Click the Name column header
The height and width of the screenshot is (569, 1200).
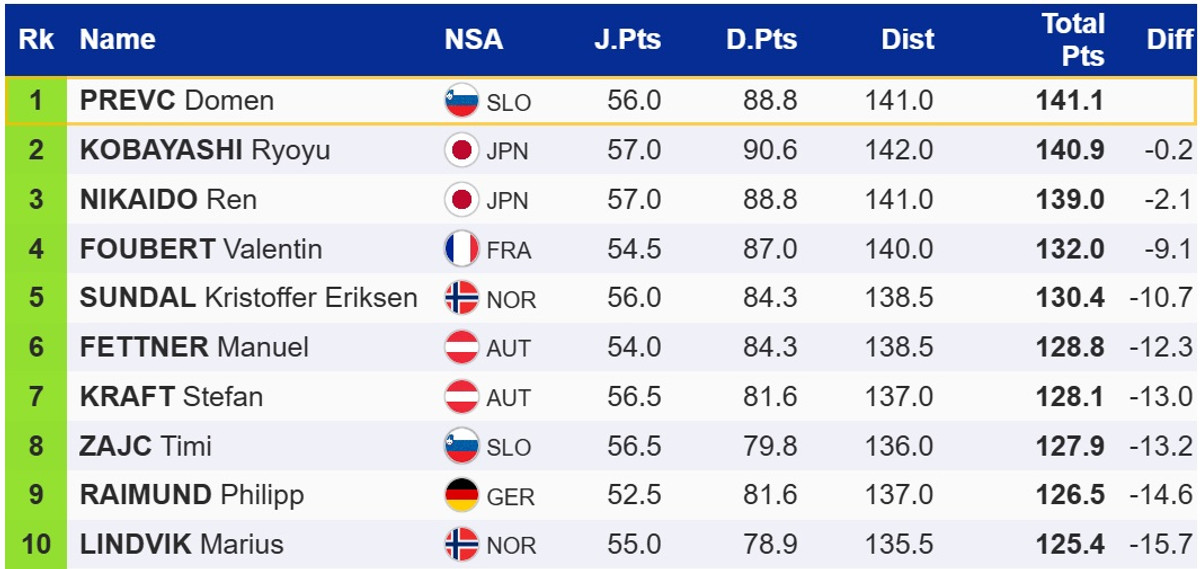point(118,39)
